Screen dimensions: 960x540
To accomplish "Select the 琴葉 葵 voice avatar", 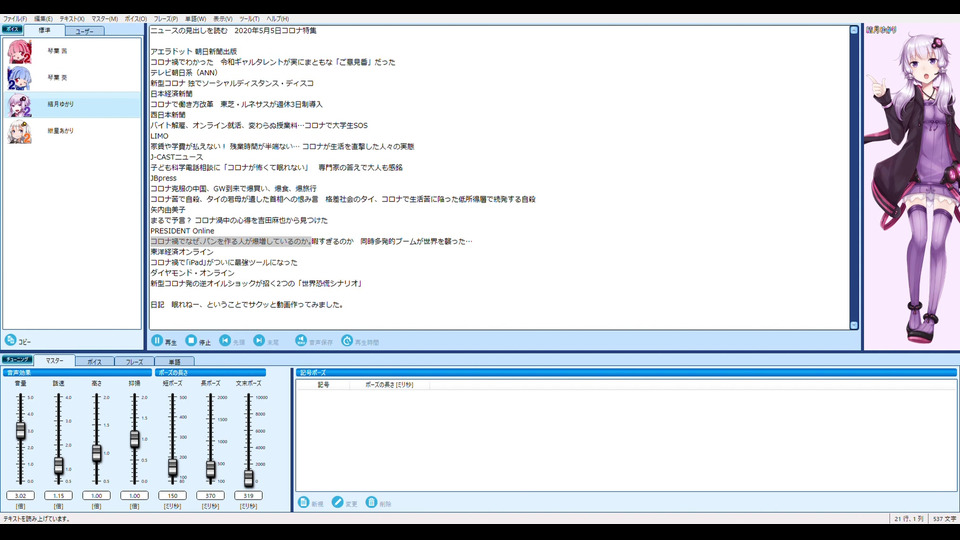I will point(19,78).
